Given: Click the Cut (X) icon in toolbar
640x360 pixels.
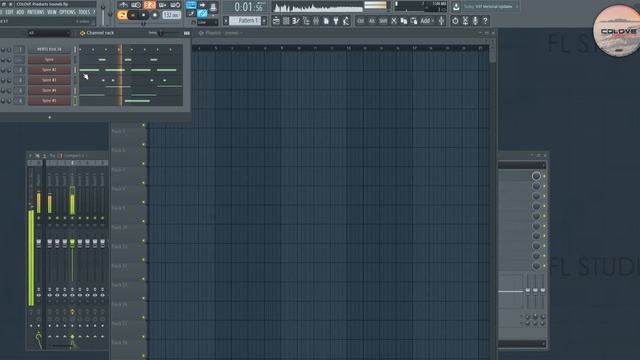Looking at the screenshot, I should [394, 21].
